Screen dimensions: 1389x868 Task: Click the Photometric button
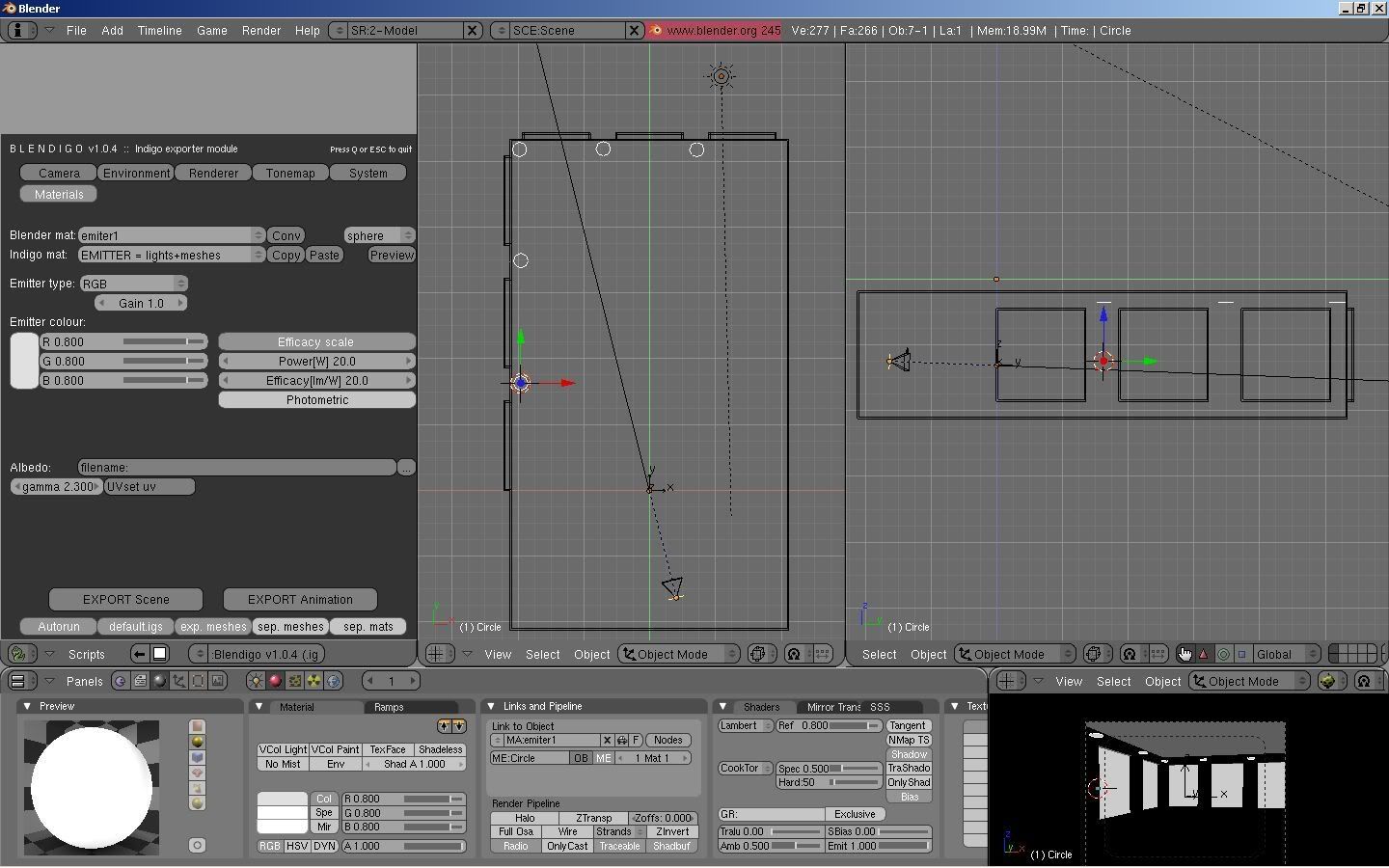pos(317,399)
